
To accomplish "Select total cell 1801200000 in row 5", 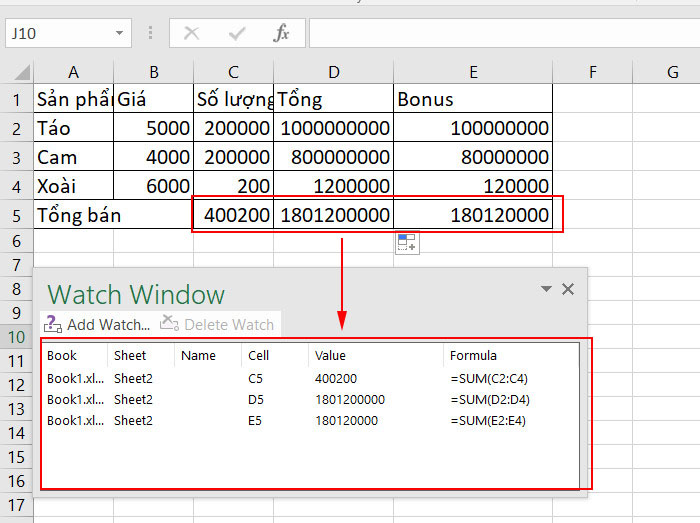I will (x=333, y=215).
